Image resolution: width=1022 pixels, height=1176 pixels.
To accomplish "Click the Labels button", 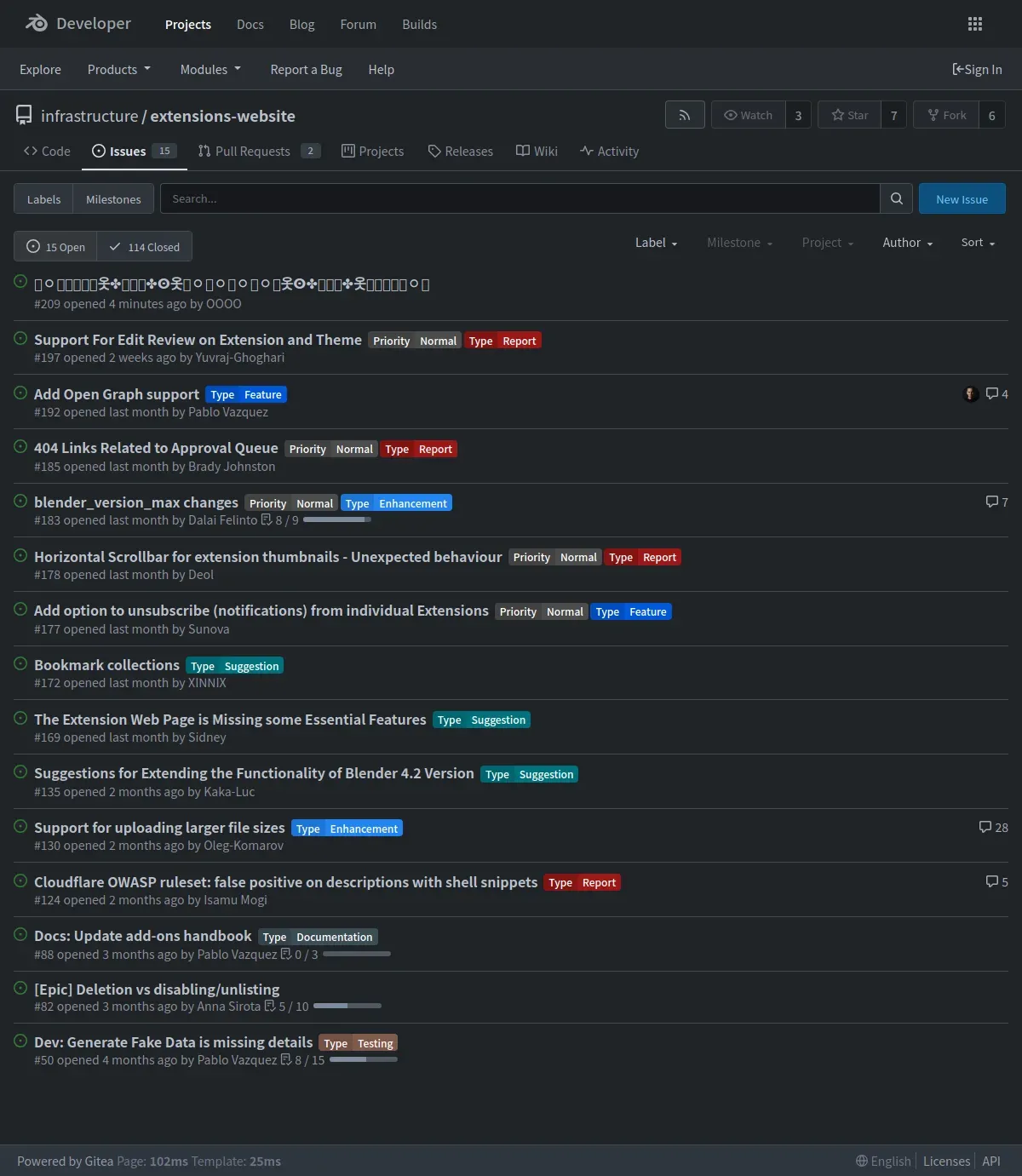I will [x=43, y=198].
